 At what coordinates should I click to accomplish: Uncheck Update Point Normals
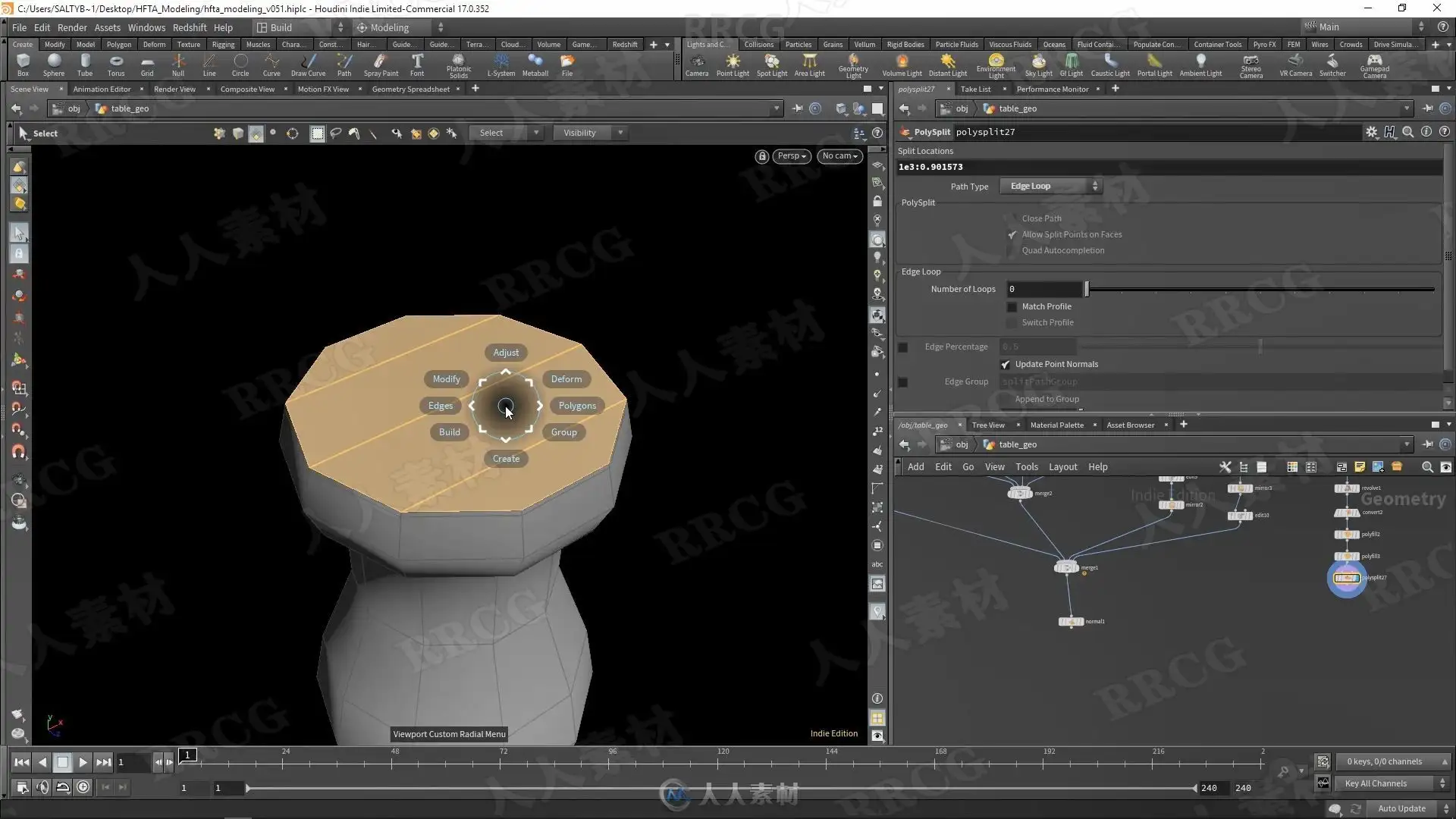1006,365
